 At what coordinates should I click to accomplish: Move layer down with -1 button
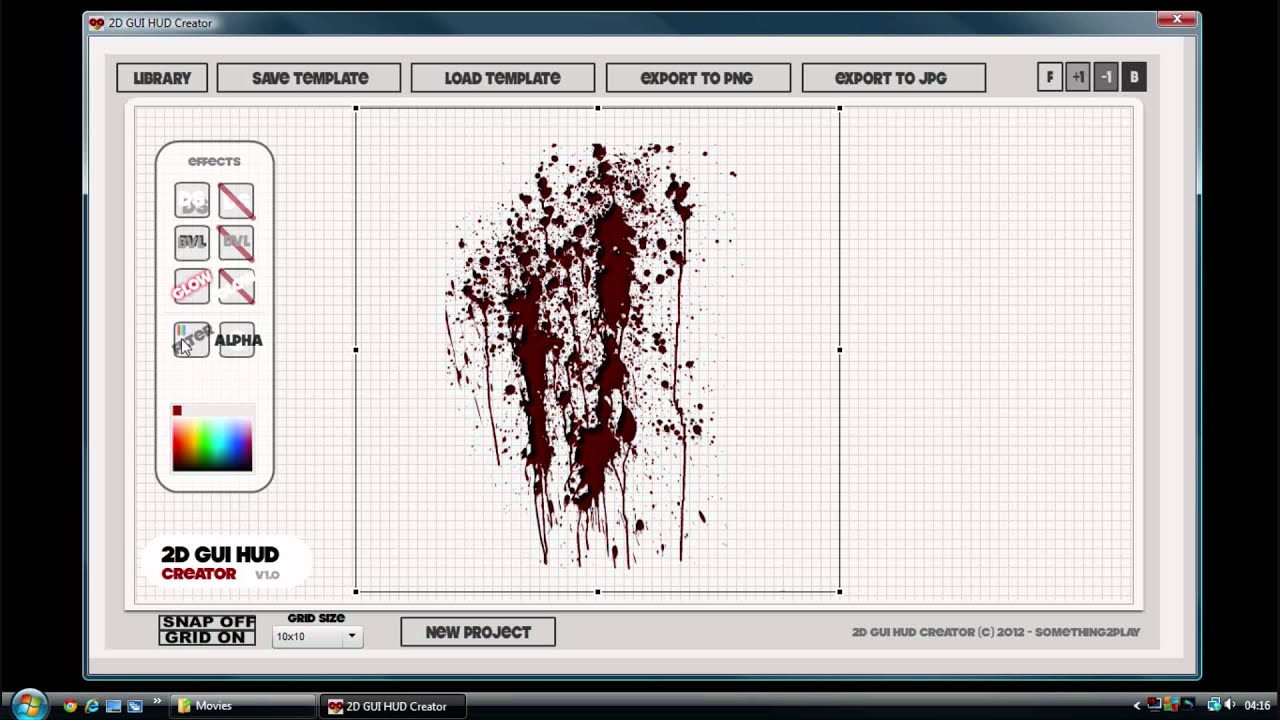(x=1106, y=77)
